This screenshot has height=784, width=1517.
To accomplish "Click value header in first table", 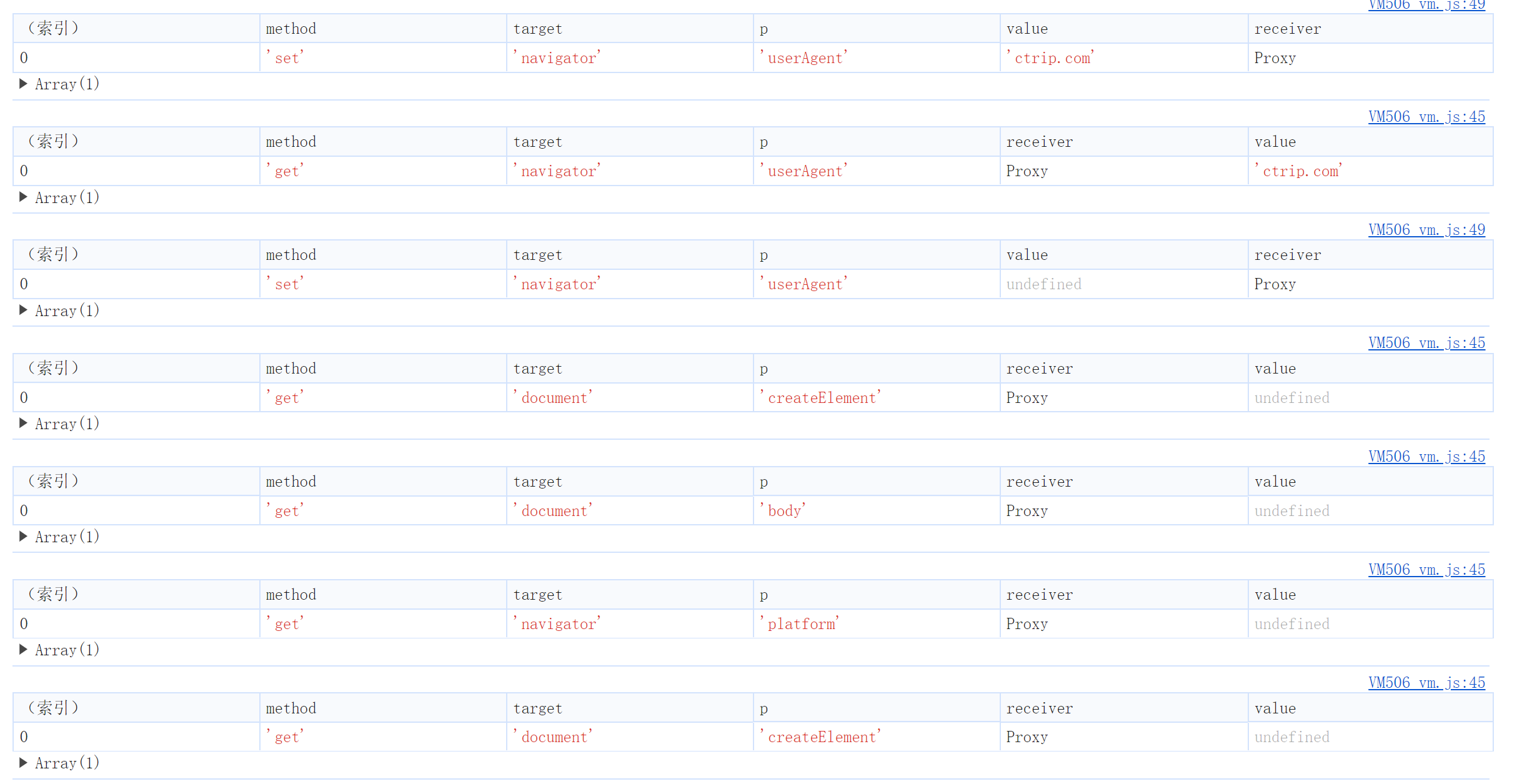I will coord(1027,29).
